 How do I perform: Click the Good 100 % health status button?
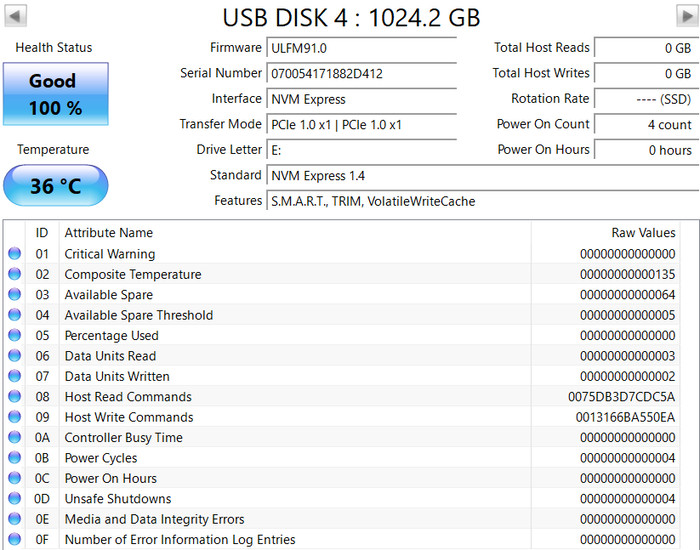(x=56, y=94)
